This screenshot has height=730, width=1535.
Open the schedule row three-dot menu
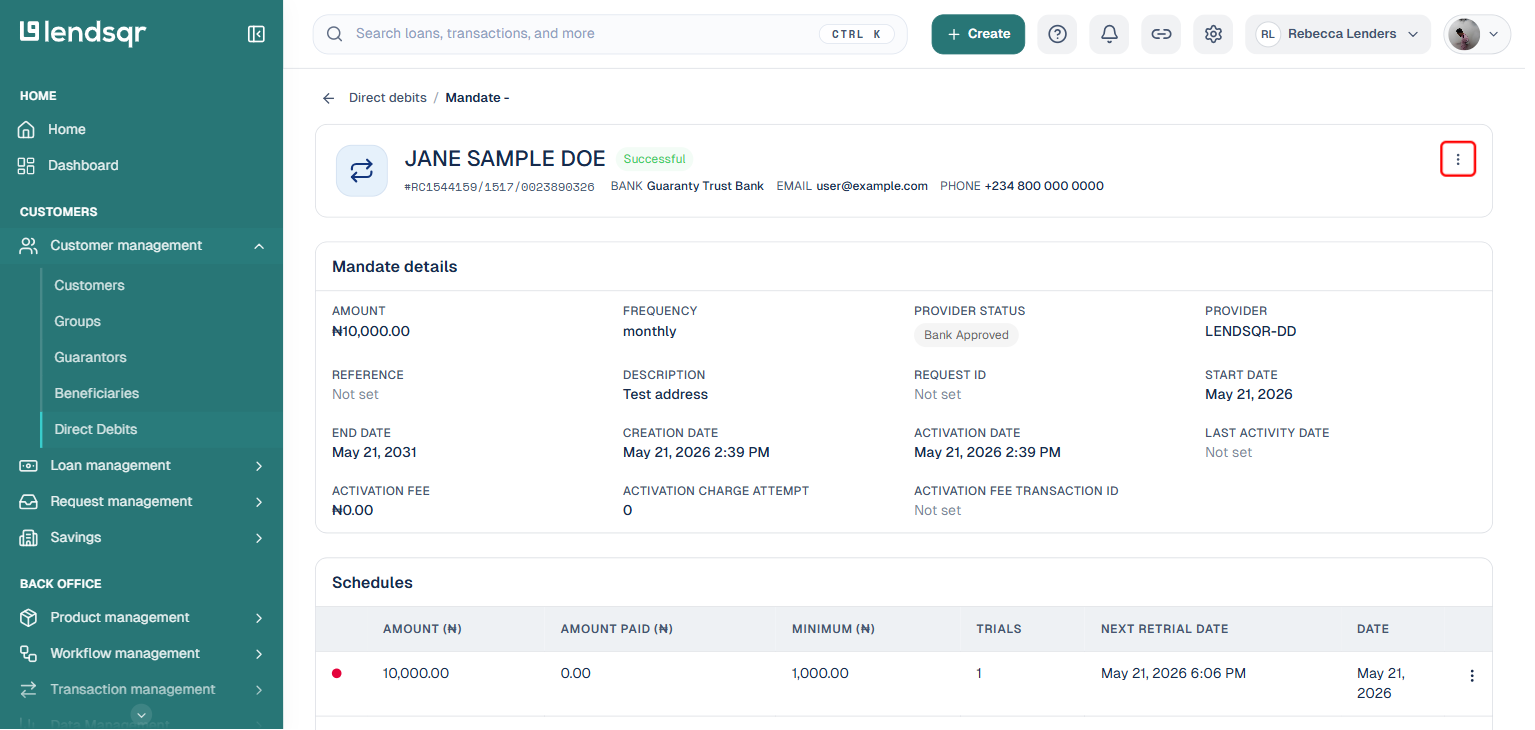tap(1472, 676)
